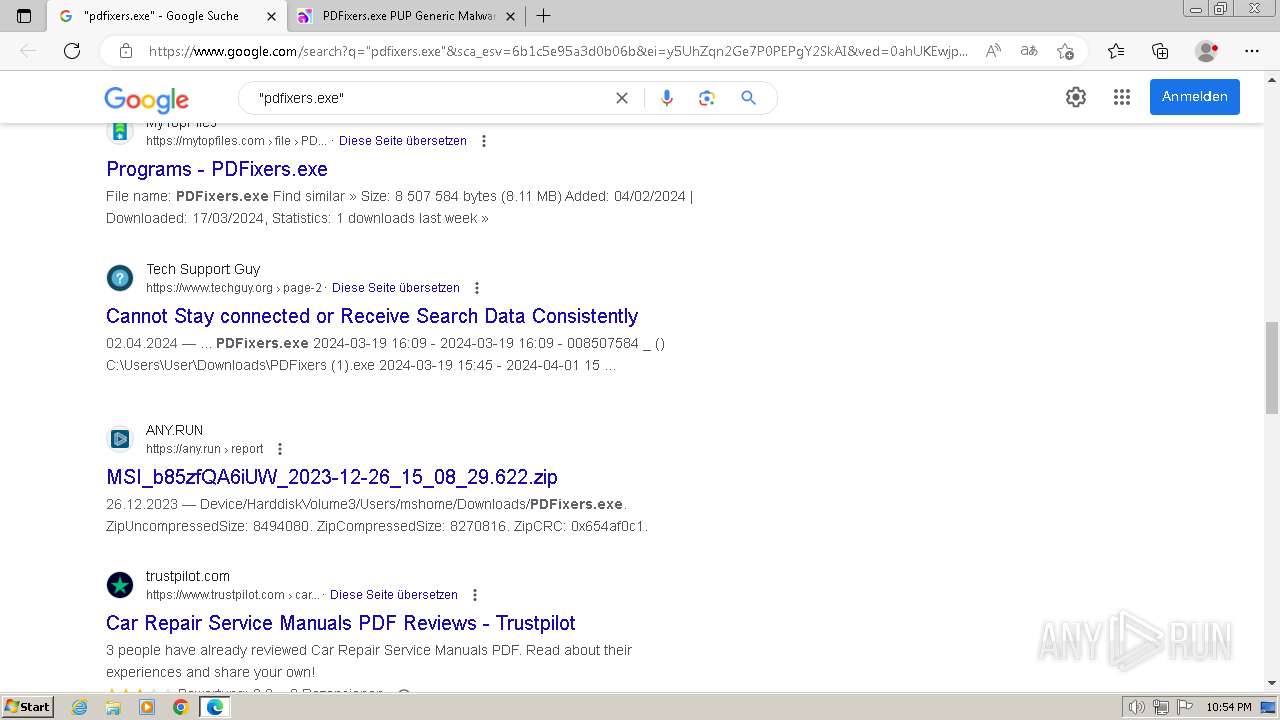Open volume control in system tray
Viewport: 1280px width, 720px height.
click(1137, 707)
